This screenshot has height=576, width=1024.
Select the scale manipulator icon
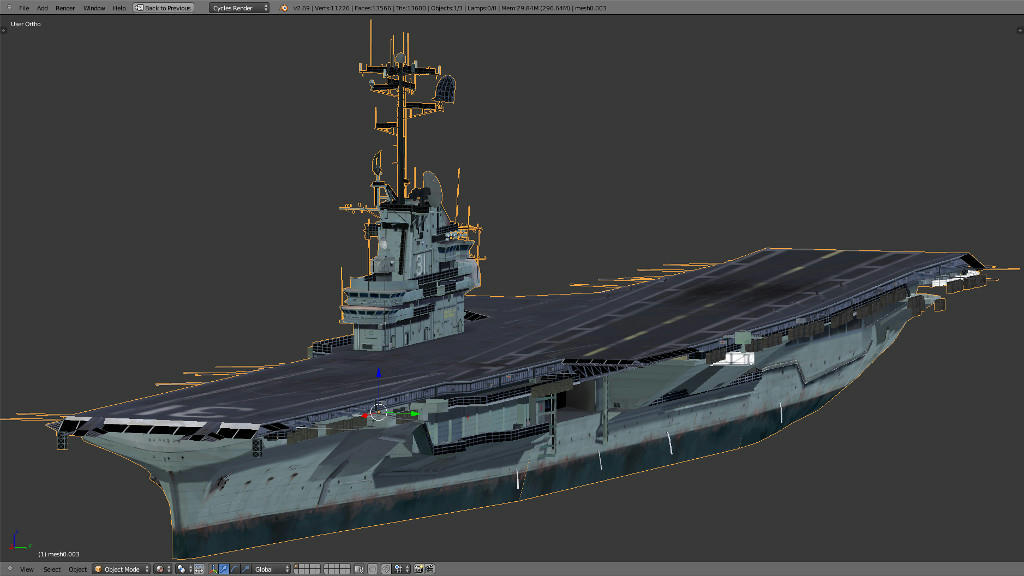point(244,569)
